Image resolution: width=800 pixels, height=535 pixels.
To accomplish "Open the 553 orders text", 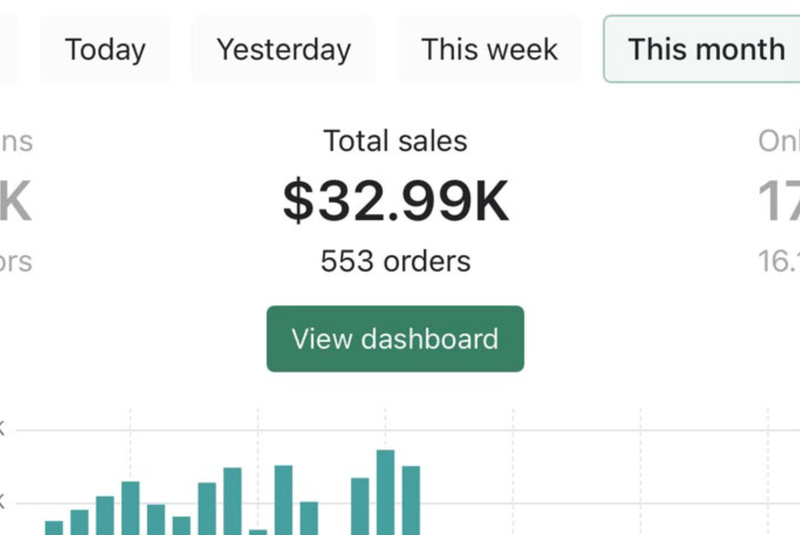I will 395,262.
